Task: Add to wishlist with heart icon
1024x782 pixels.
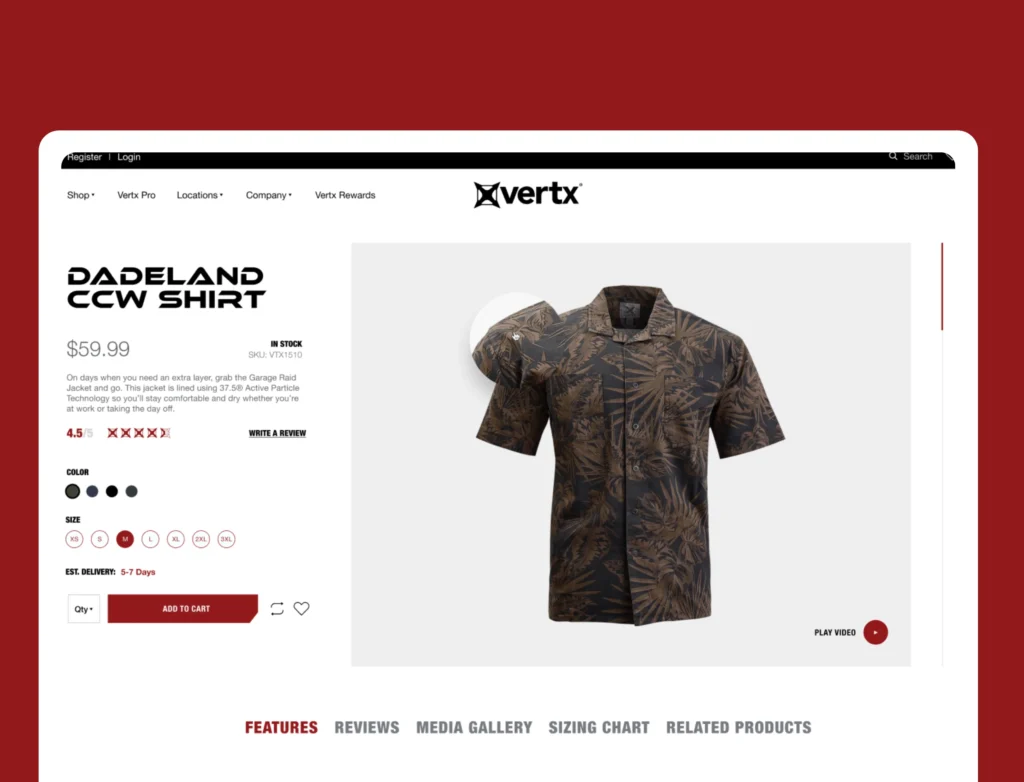Action: click(x=301, y=608)
